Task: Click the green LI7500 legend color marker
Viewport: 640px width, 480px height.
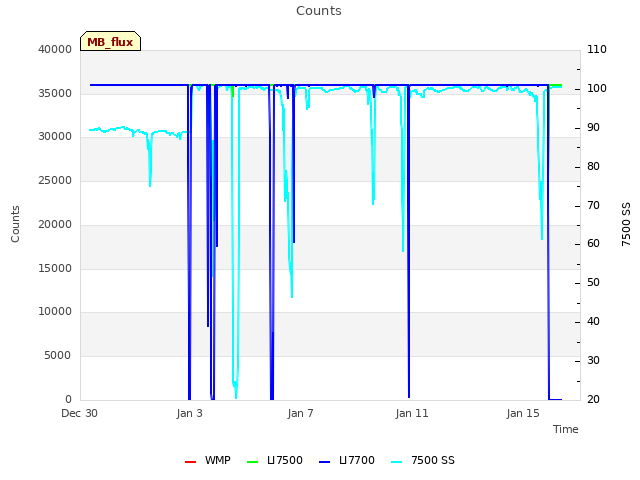Action: click(x=253, y=462)
